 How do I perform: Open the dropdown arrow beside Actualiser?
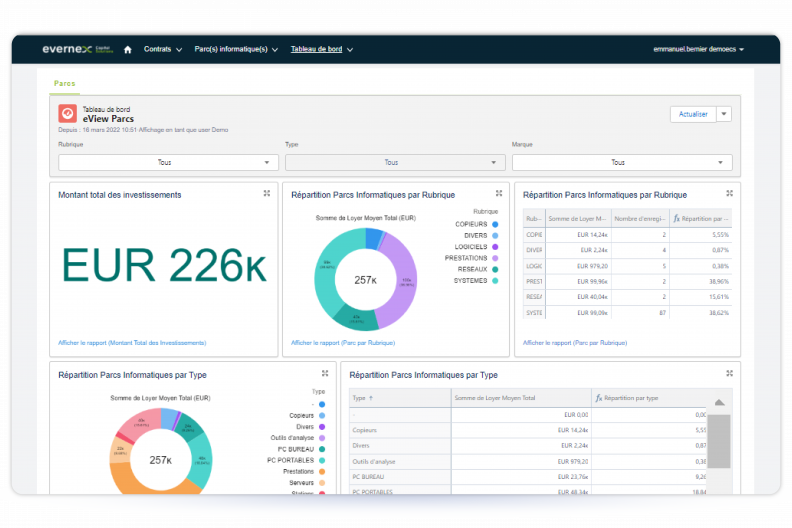pos(724,114)
